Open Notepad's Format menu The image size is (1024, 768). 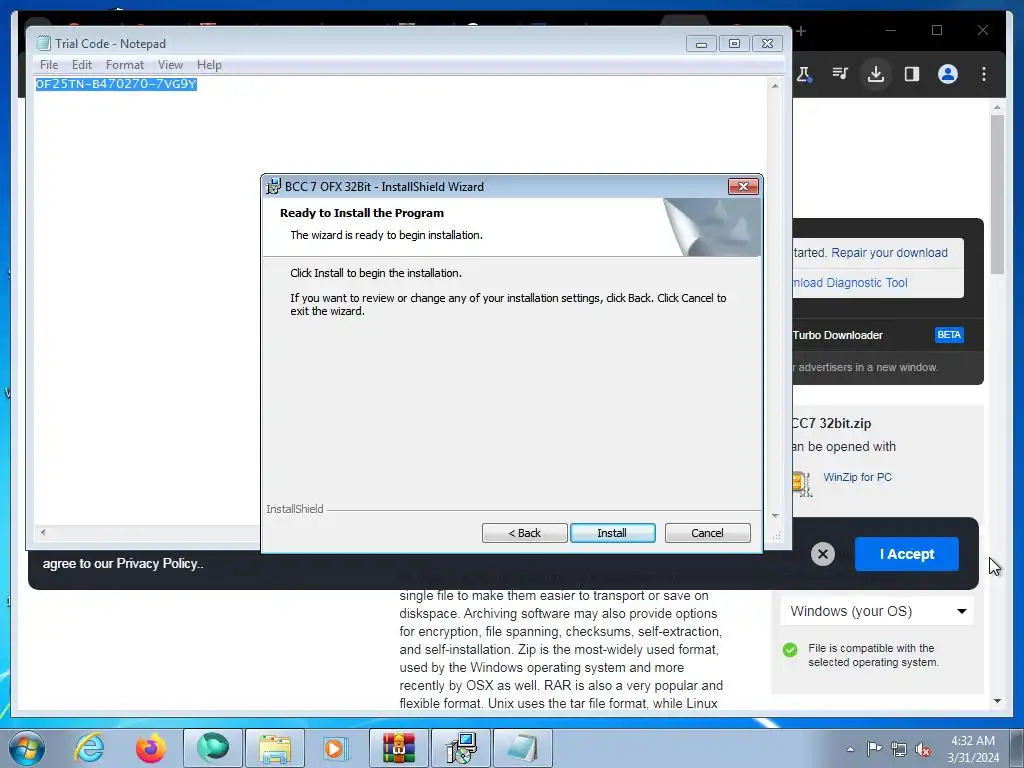tap(125, 65)
